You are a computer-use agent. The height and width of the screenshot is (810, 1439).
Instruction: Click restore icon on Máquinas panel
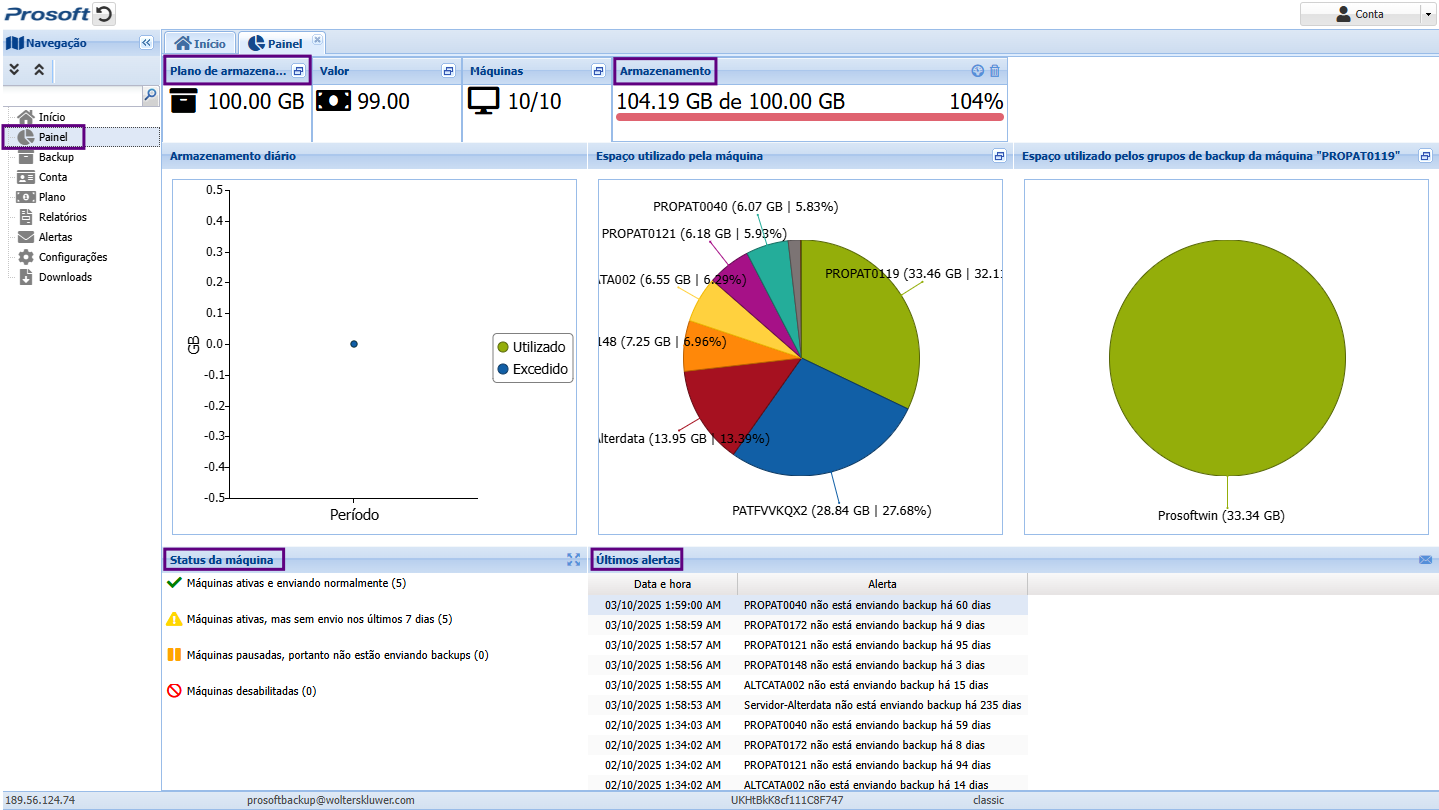598,71
